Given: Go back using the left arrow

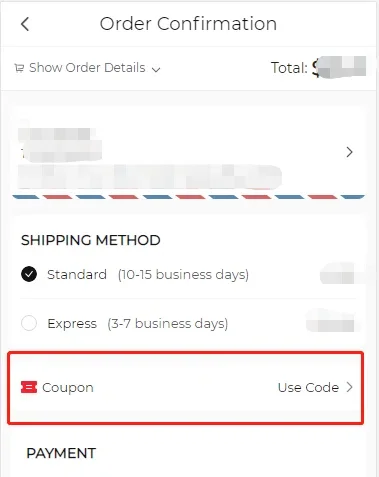Looking at the screenshot, I should coord(25,24).
